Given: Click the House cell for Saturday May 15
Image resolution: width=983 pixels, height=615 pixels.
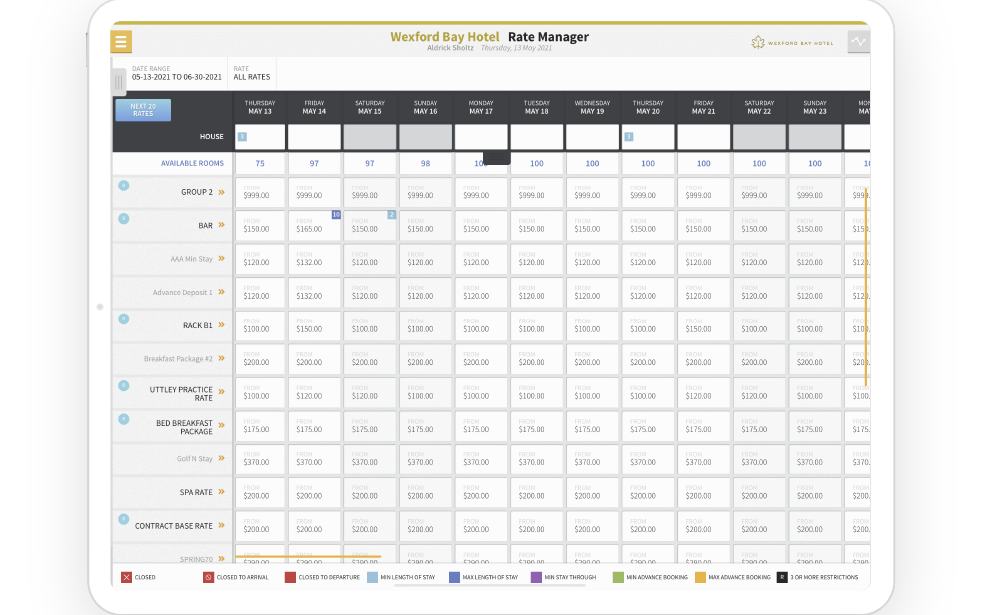Looking at the screenshot, I should click(x=370, y=137).
